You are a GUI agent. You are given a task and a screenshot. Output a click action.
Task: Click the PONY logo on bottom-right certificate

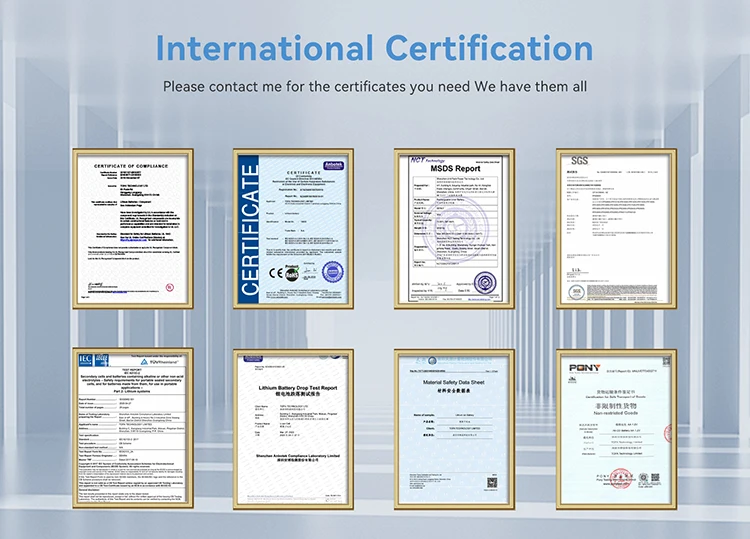pyautogui.click(x=586, y=368)
